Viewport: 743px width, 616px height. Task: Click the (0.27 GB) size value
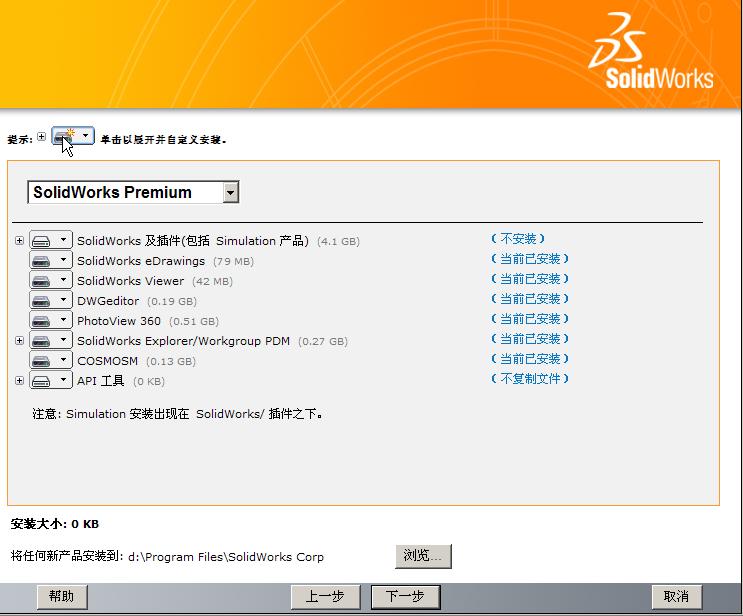(323, 342)
